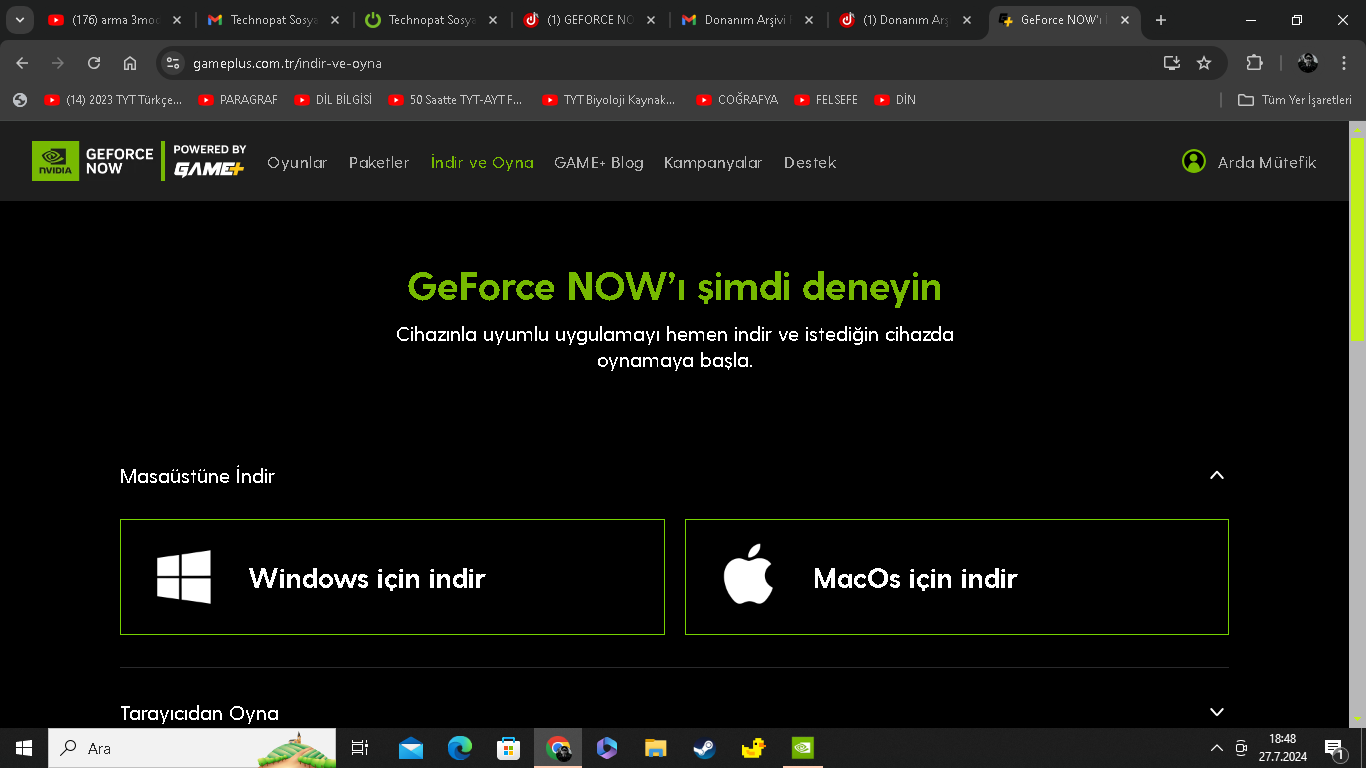
Task: Open the Tüm Yer İşaretleri bookmarks folder
Action: click(x=1295, y=100)
